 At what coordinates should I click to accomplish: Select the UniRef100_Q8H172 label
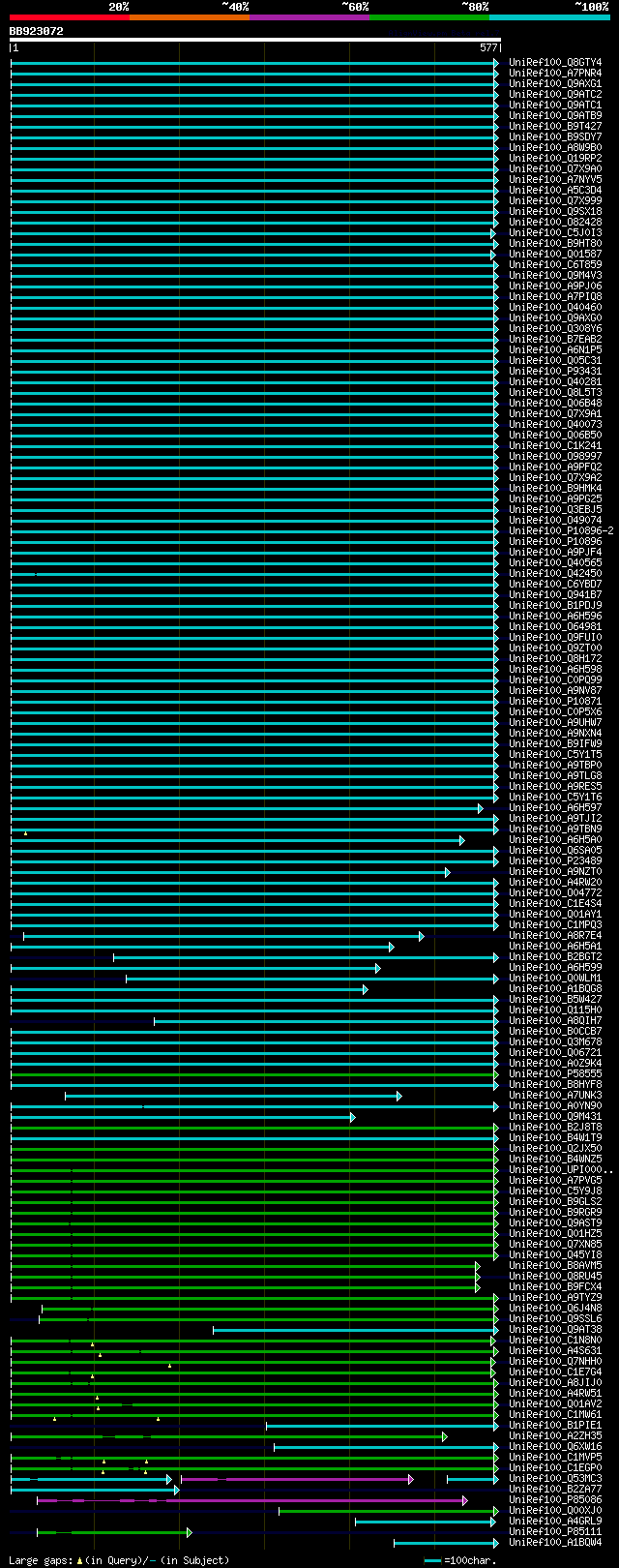555,659
